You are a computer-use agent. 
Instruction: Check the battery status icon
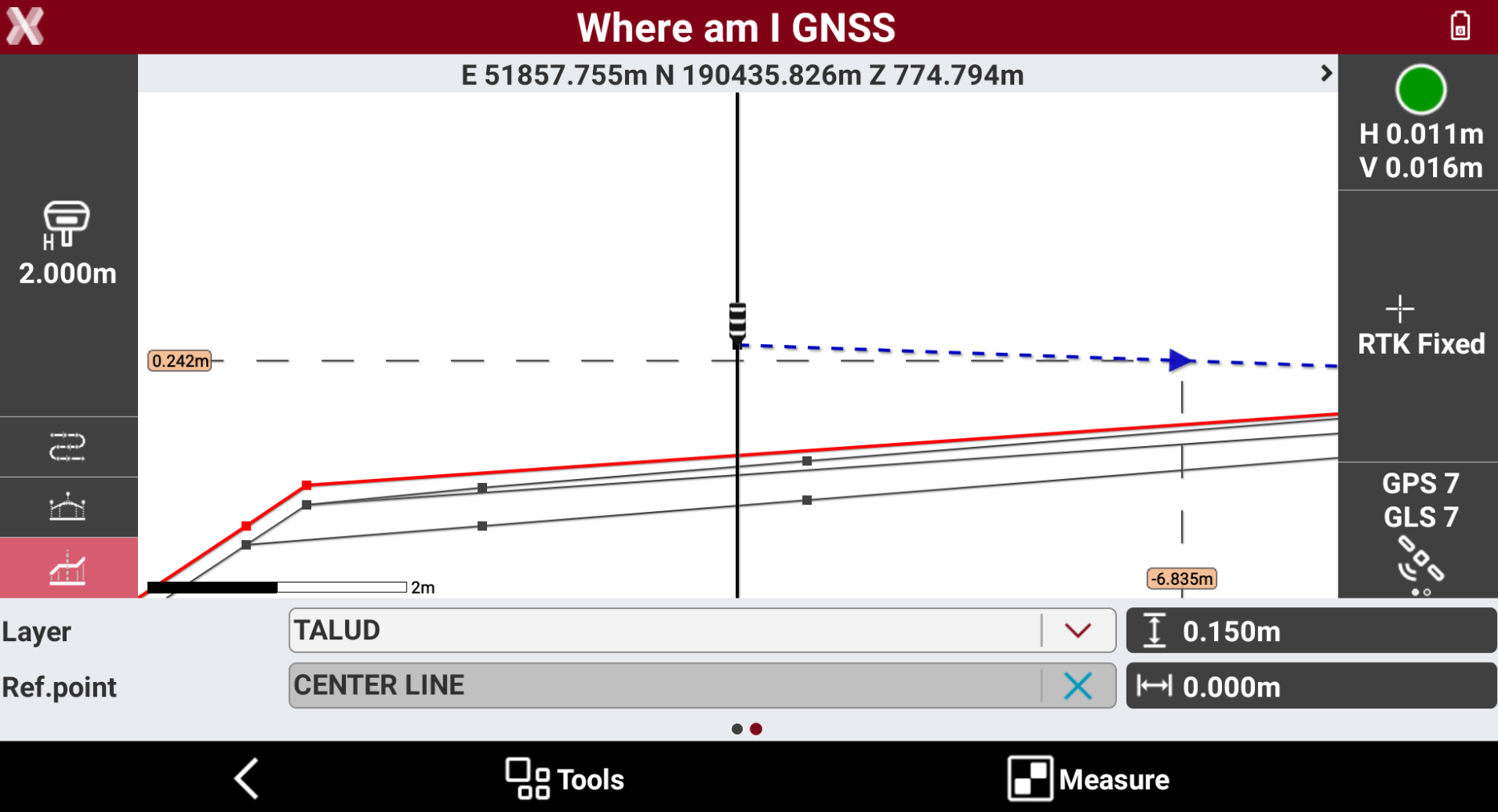1460,26
